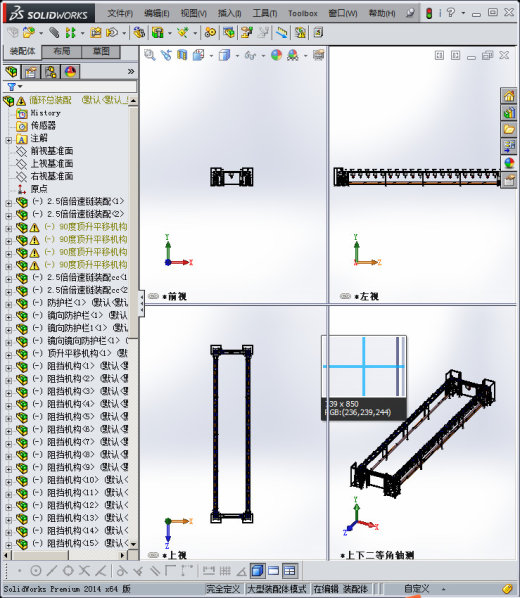The height and width of the screenshot is (598, 520).
Task: Click the 大型装配体模式 status button
Action: tap(277, 589)
